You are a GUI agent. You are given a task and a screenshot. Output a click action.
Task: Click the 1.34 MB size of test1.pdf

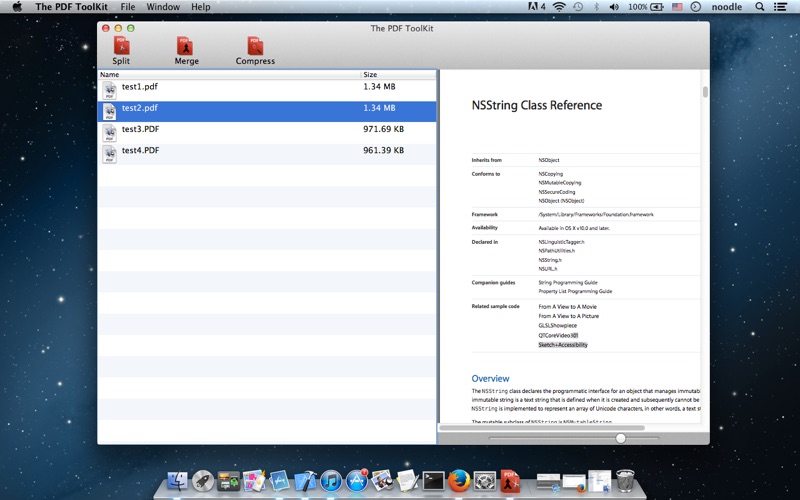point(379,87)
